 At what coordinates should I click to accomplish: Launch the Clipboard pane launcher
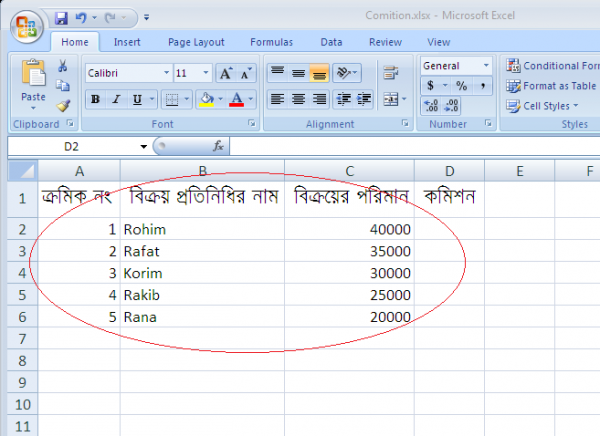pos(70,123)
